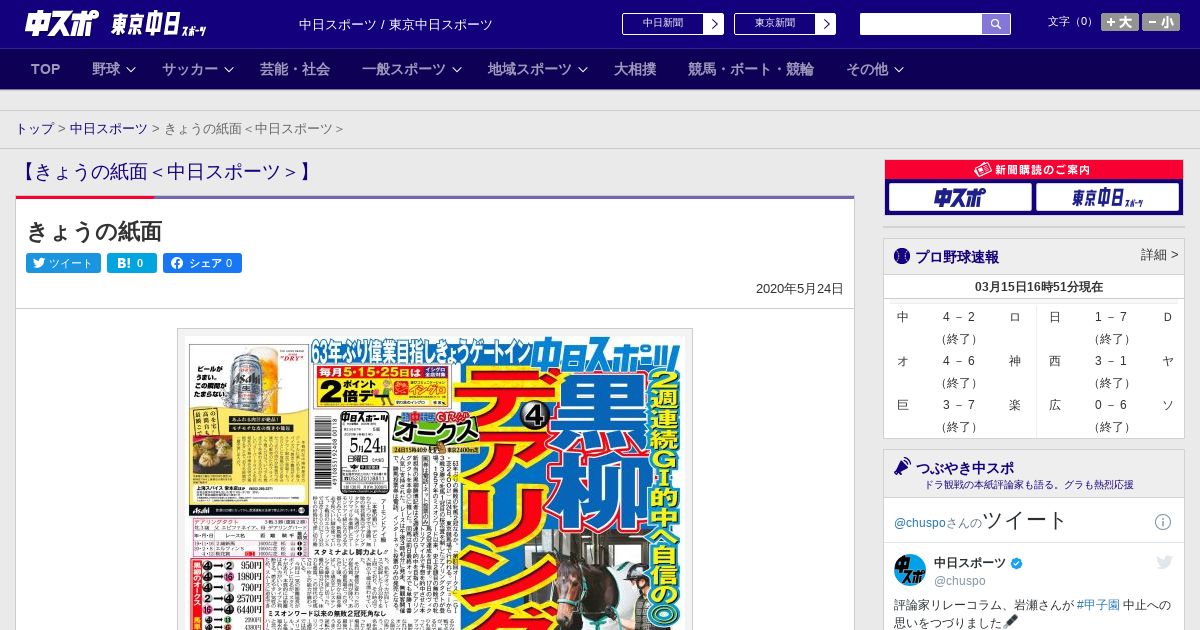1200x630 pixels.
Task: Click トップ breadcrumb link
Action: [34, 129]
